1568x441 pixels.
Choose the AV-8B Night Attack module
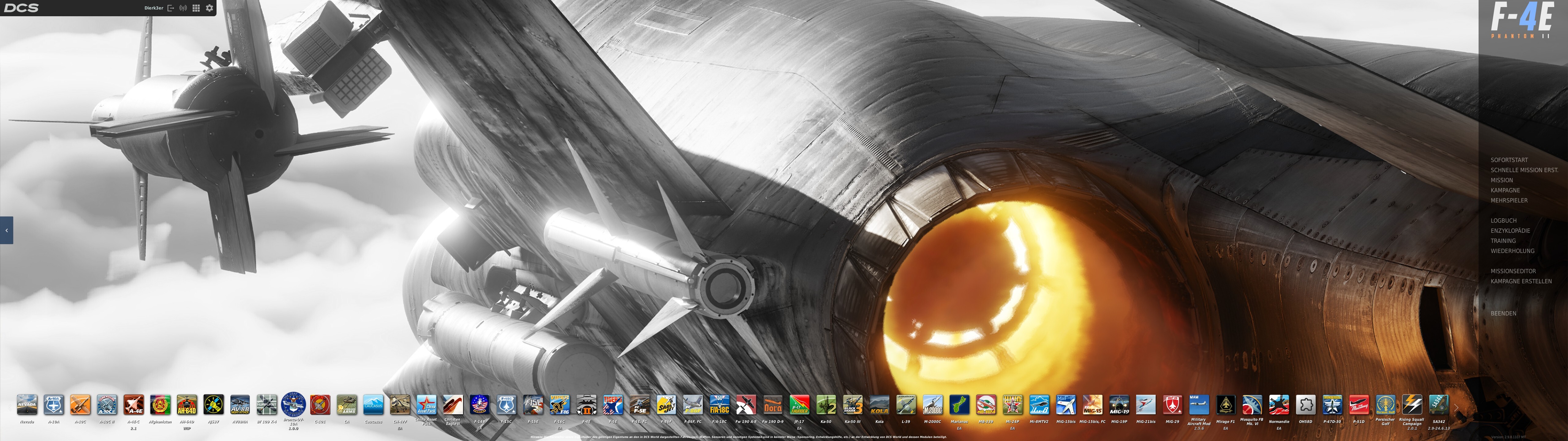pos(240,405)
